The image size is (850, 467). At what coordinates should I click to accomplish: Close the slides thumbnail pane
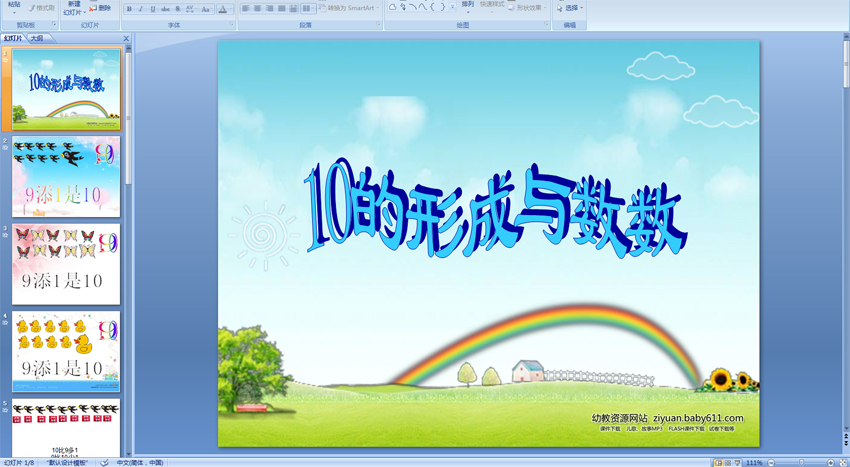[x=126, y=39]
